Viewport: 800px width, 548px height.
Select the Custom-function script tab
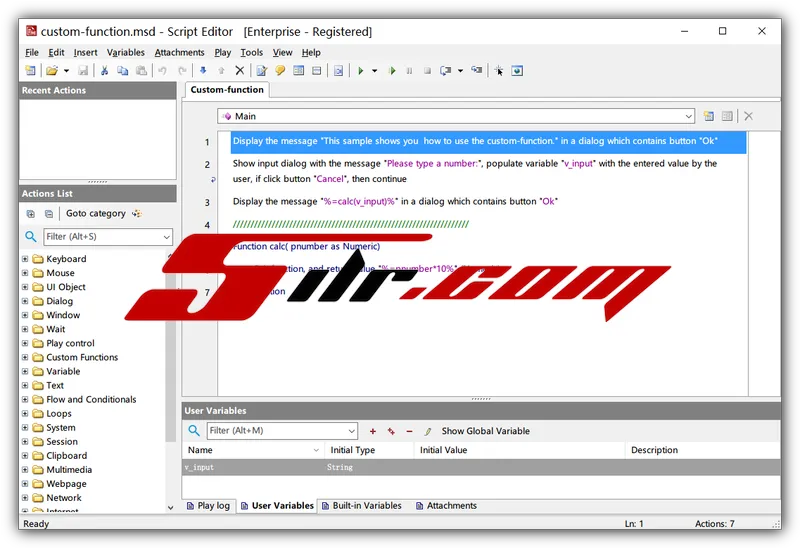click(x=227, y=90)
